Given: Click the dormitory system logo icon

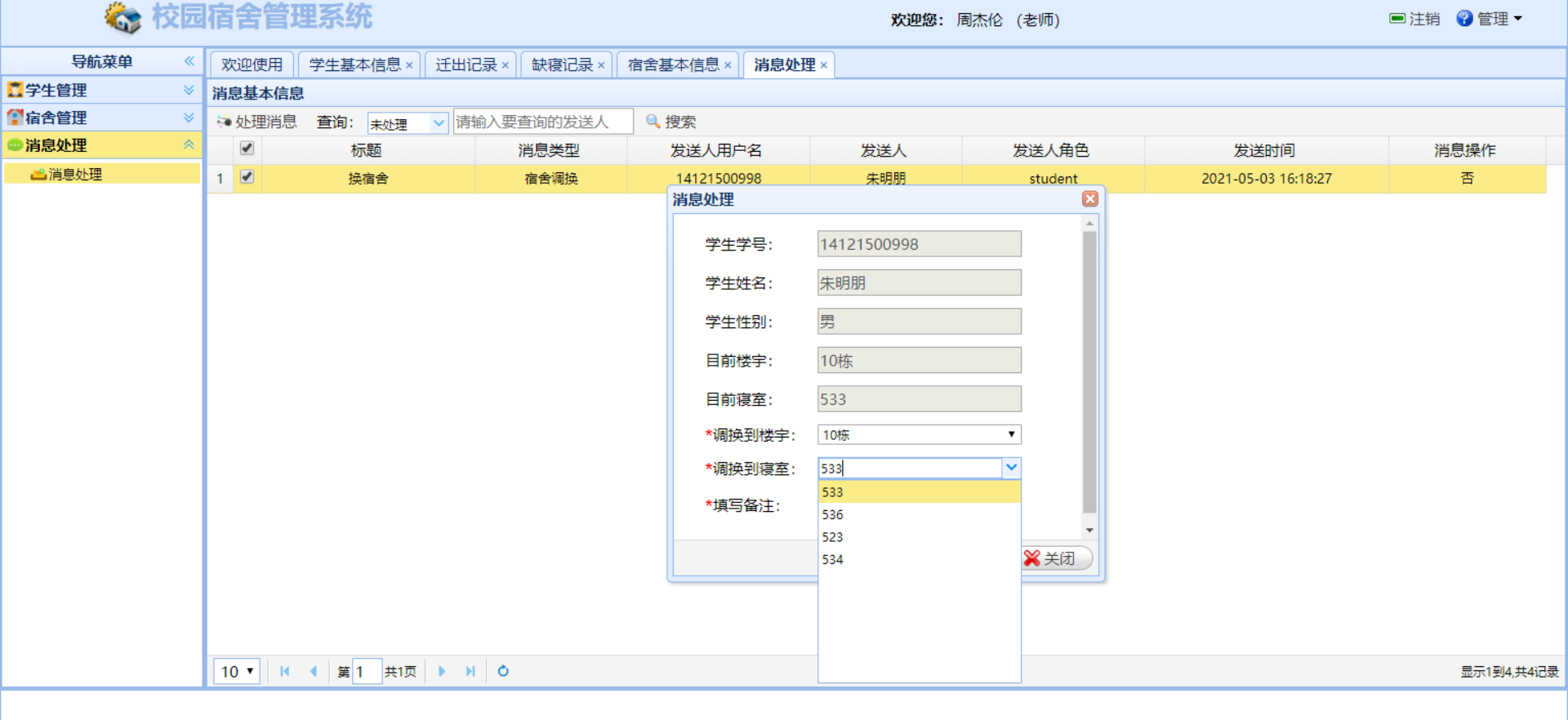Looking at the screenshot, I should click(x=123, y=17).
